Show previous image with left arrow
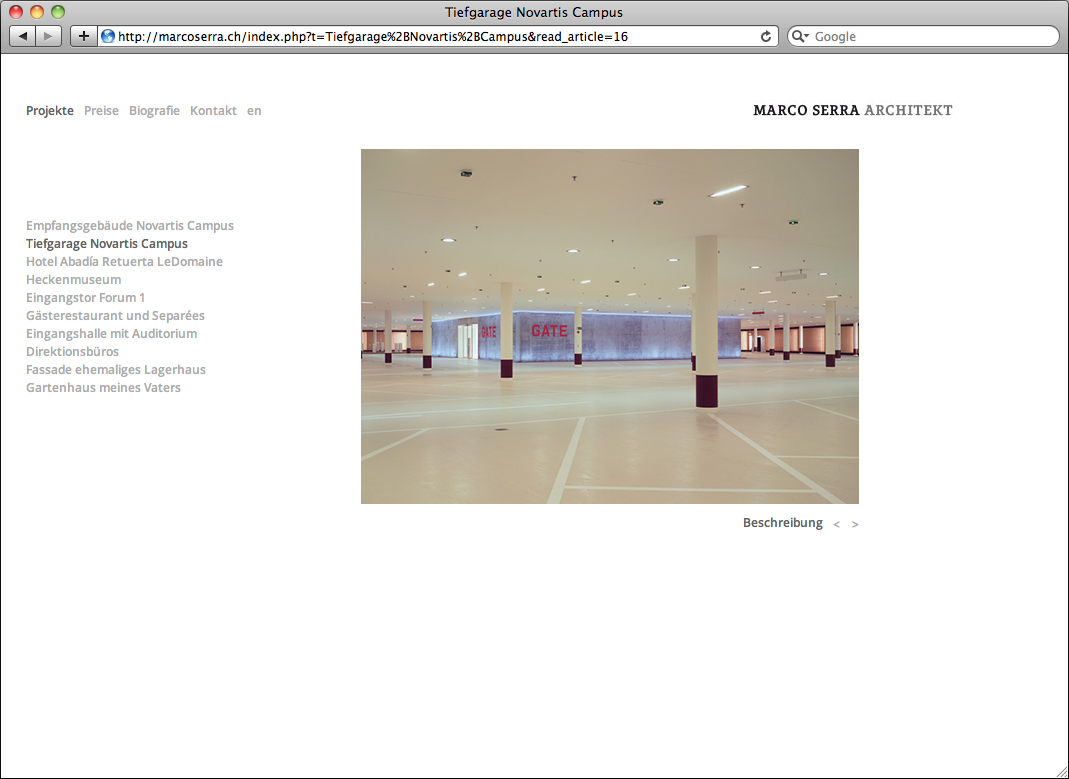 click(x=836, y=524)
